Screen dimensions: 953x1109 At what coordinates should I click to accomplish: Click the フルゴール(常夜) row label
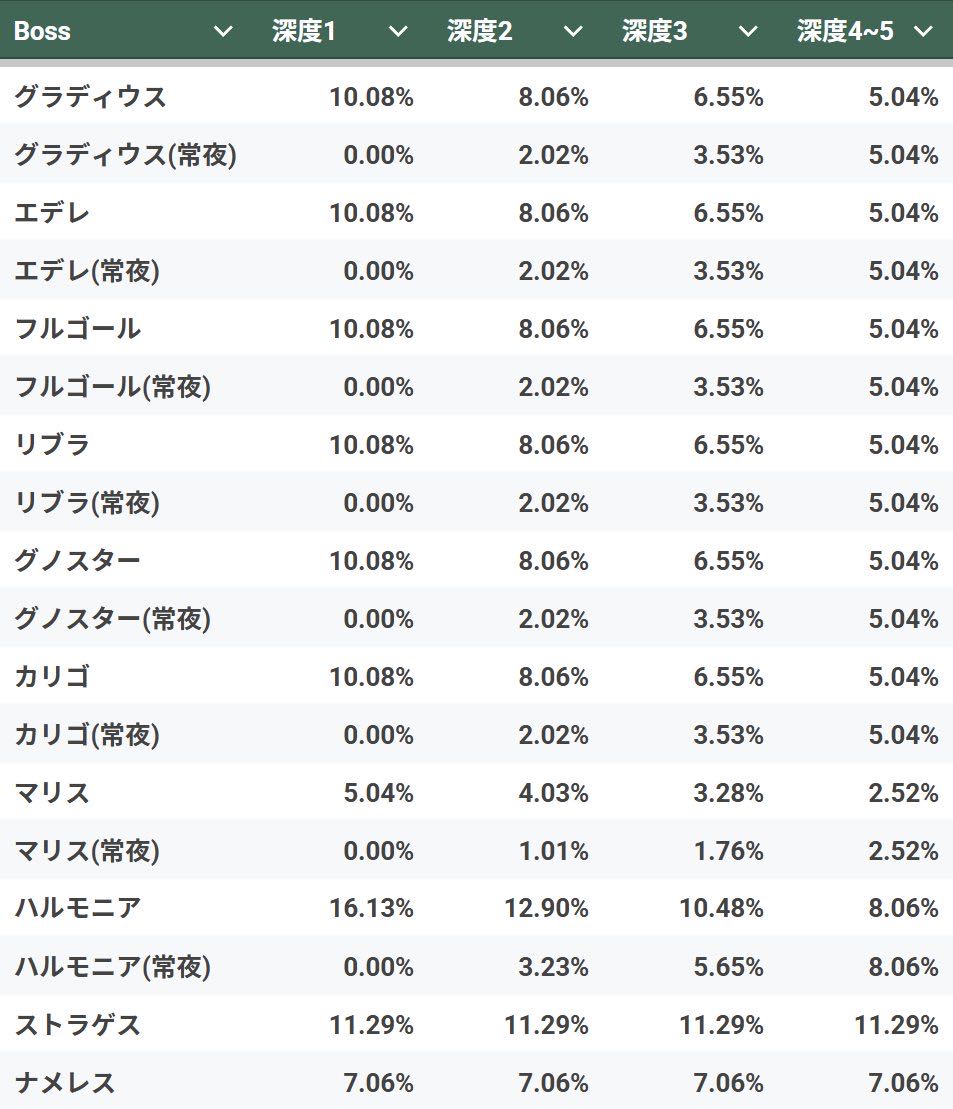[112, 387]
